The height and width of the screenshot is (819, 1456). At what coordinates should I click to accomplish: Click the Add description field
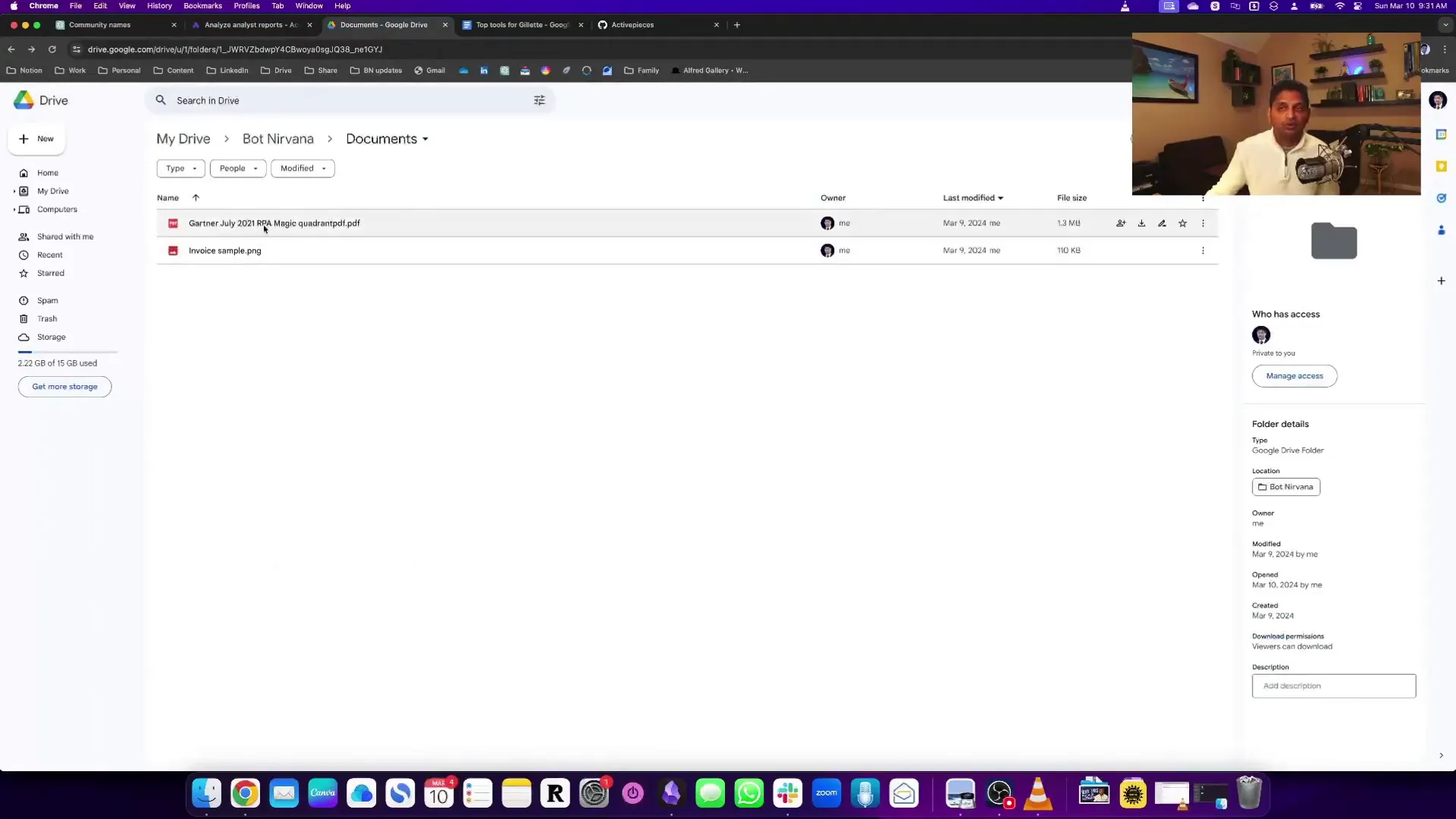(x=1334, y=686)
